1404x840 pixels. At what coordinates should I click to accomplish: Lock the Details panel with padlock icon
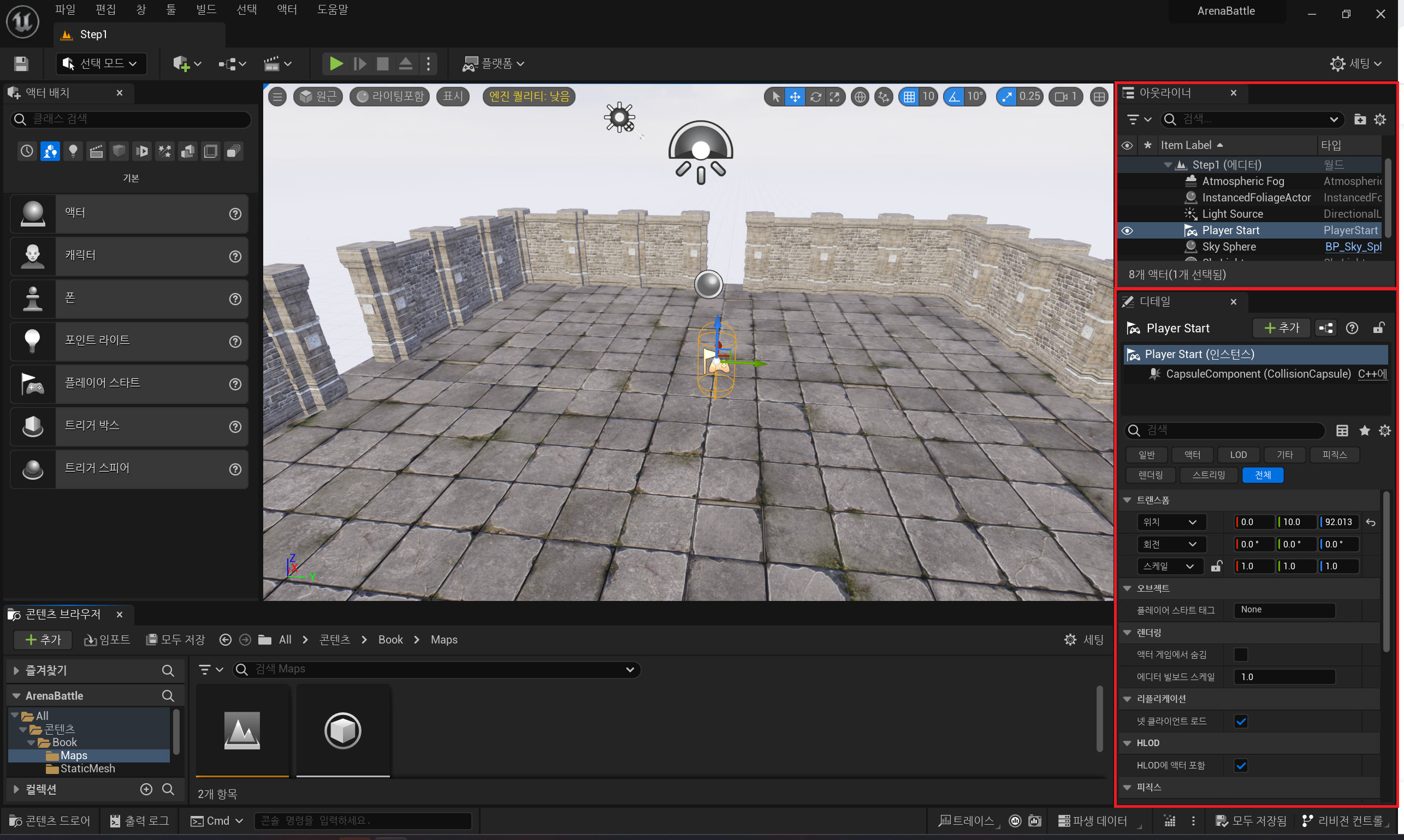pos(1378,328)
